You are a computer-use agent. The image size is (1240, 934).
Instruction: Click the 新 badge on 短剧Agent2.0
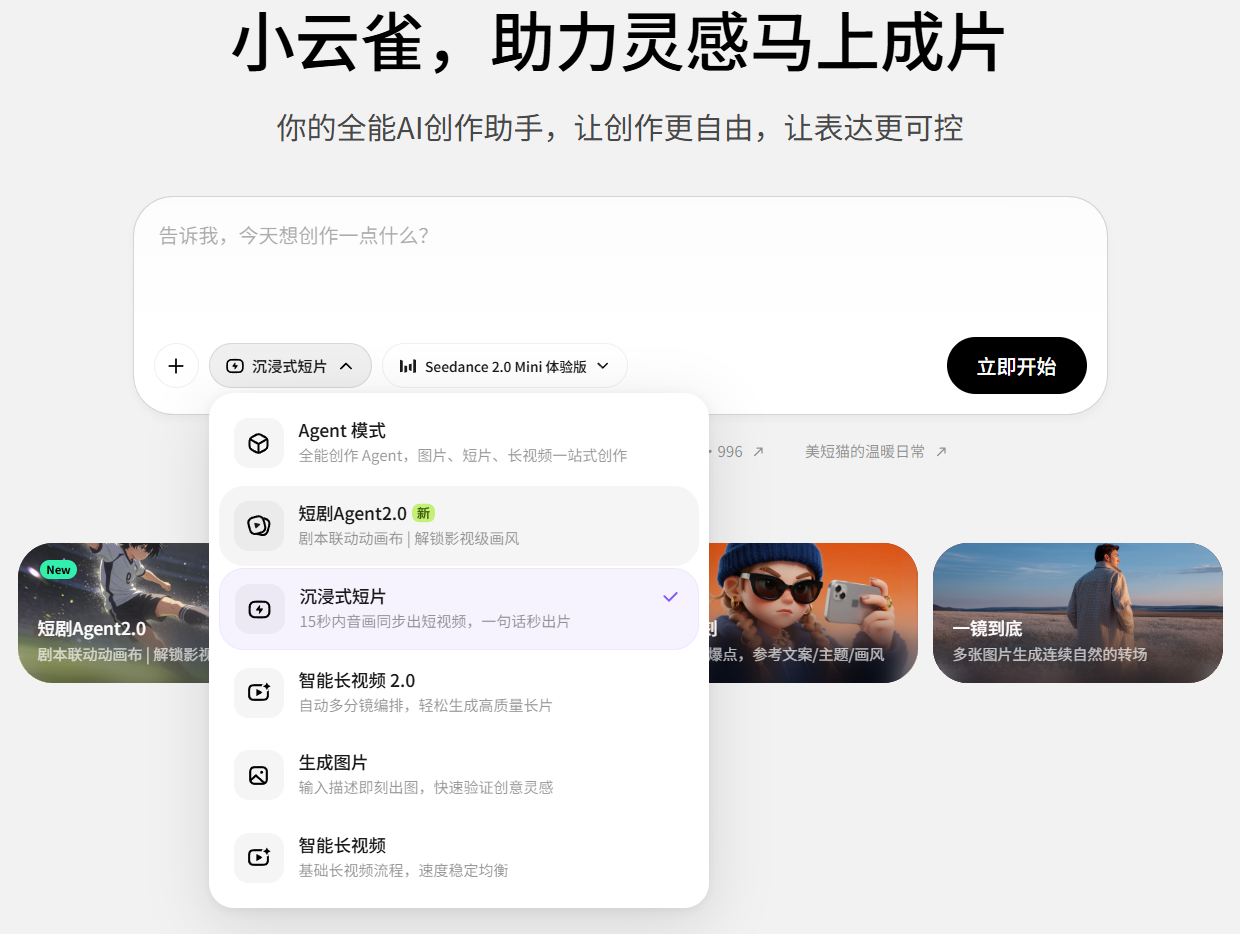tap(424, 513)
